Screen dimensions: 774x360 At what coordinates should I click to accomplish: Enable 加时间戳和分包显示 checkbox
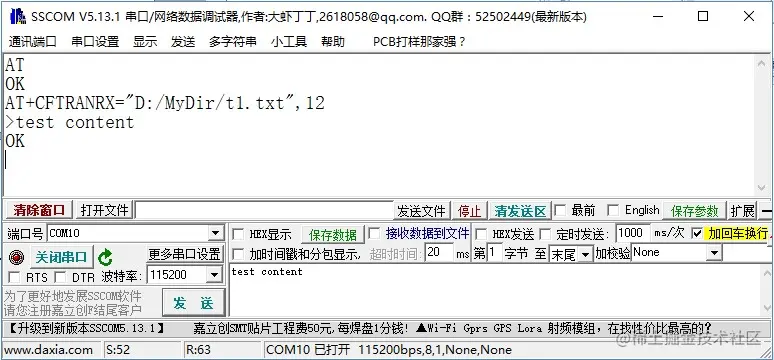[x=238, y=255]
